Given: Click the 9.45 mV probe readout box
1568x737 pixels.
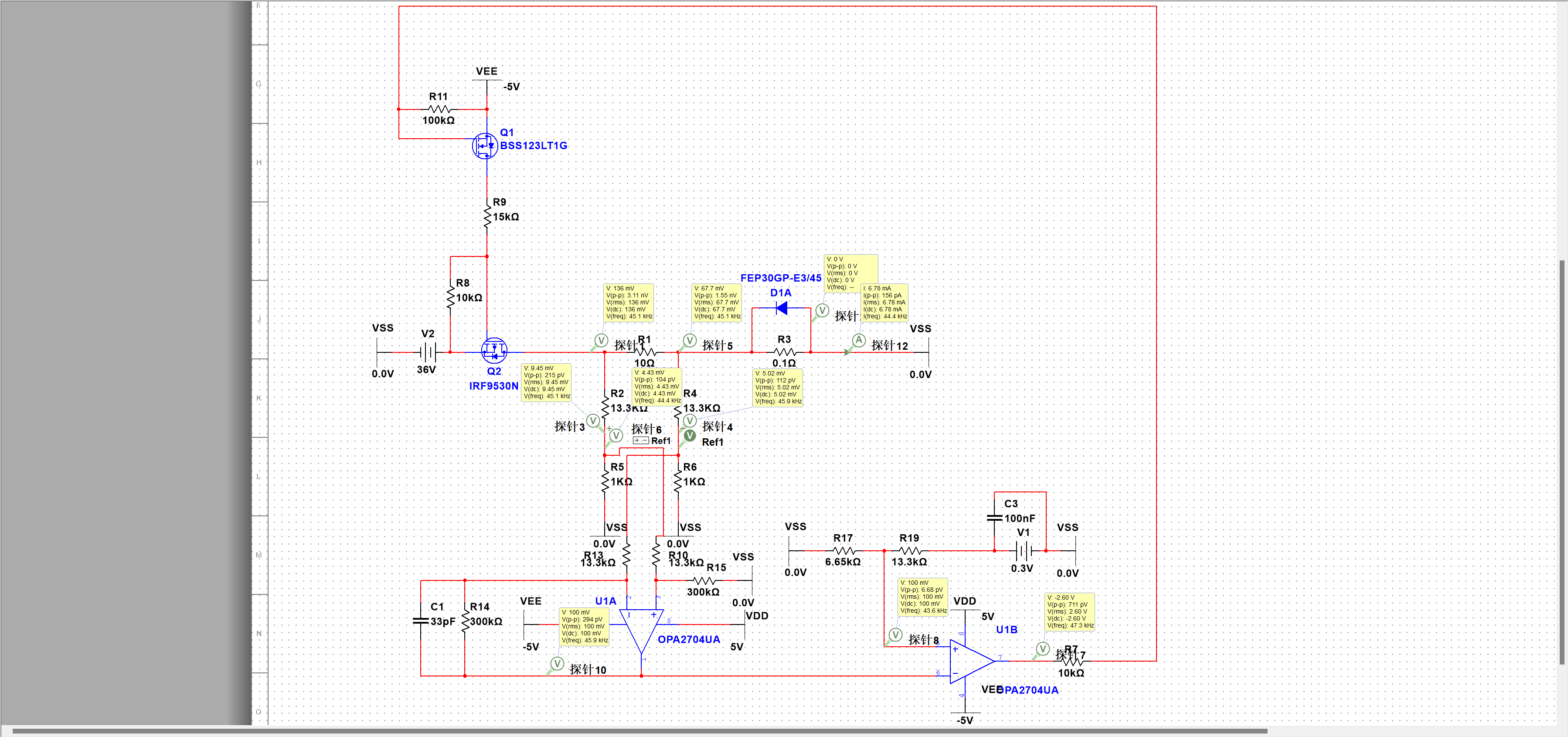Looking at the screenshot, I should 547,382.
